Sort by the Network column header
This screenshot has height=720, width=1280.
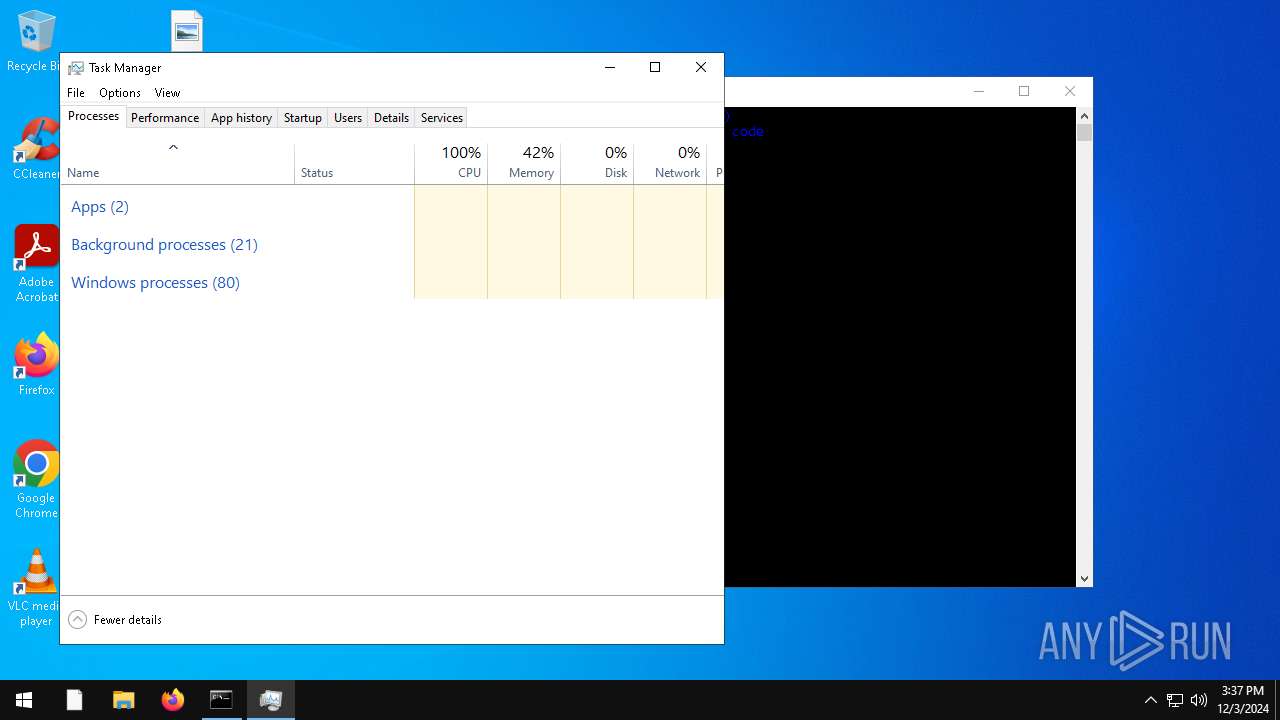click(670, 163)
